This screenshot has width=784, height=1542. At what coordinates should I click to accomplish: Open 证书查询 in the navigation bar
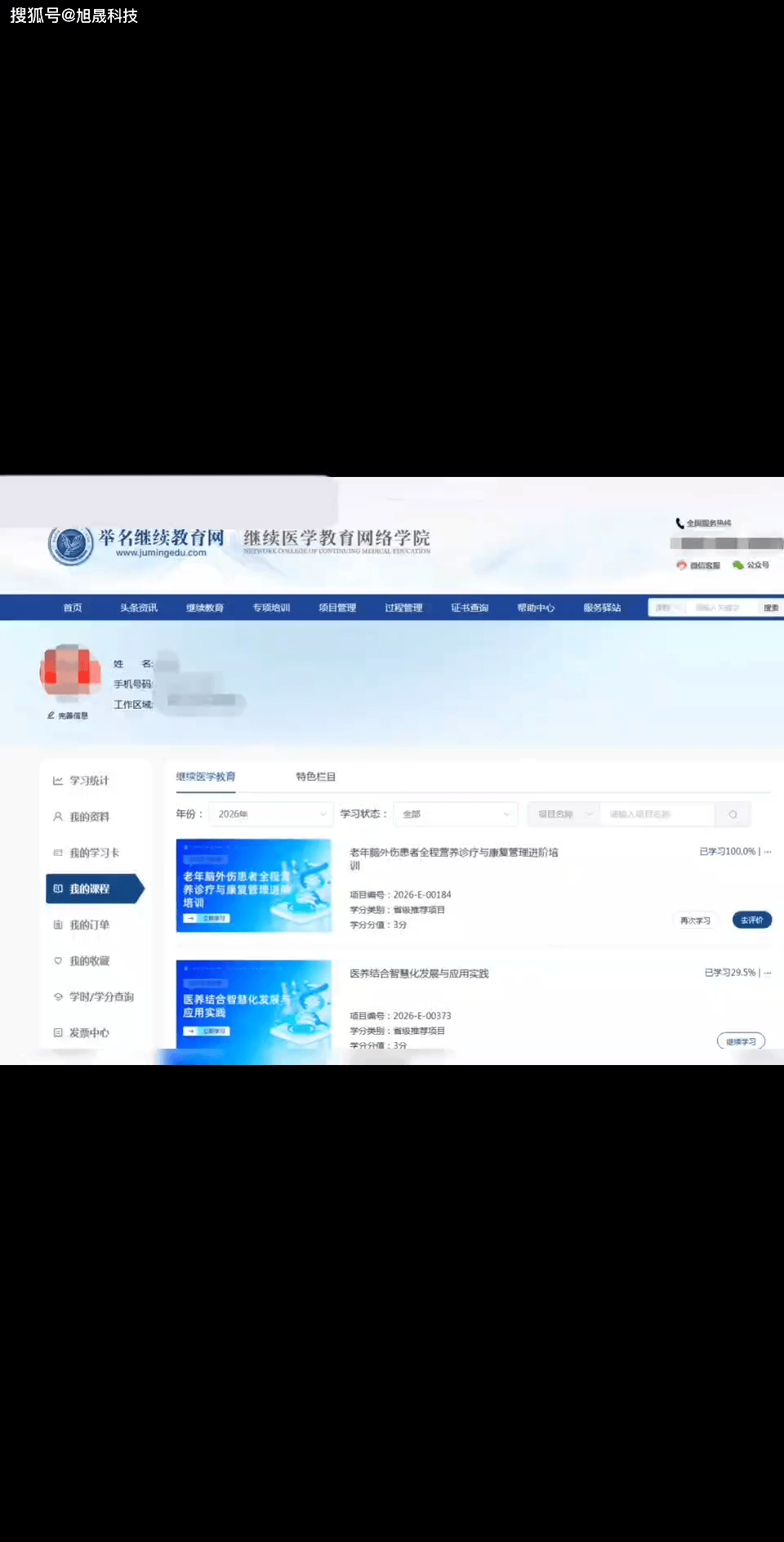coord(470,608)
